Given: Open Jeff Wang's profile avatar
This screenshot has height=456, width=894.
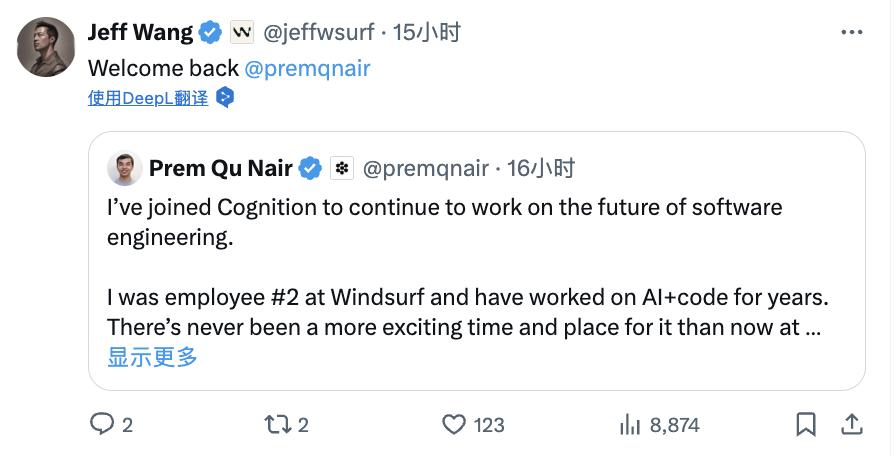Looking at the screenshot, I should coord(46,46).
